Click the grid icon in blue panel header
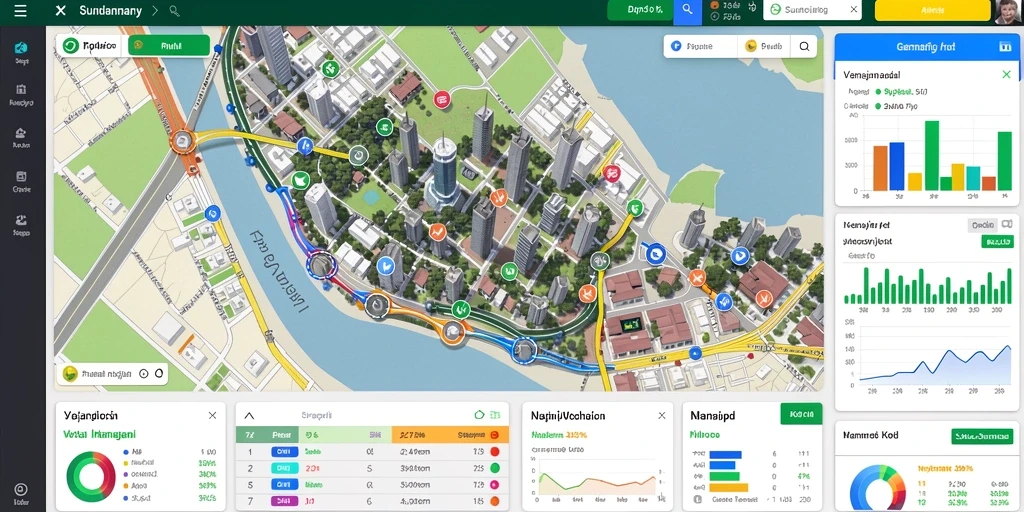Image resolution: width=1024 pixels, height=512 pixels. pos(1004,47)
